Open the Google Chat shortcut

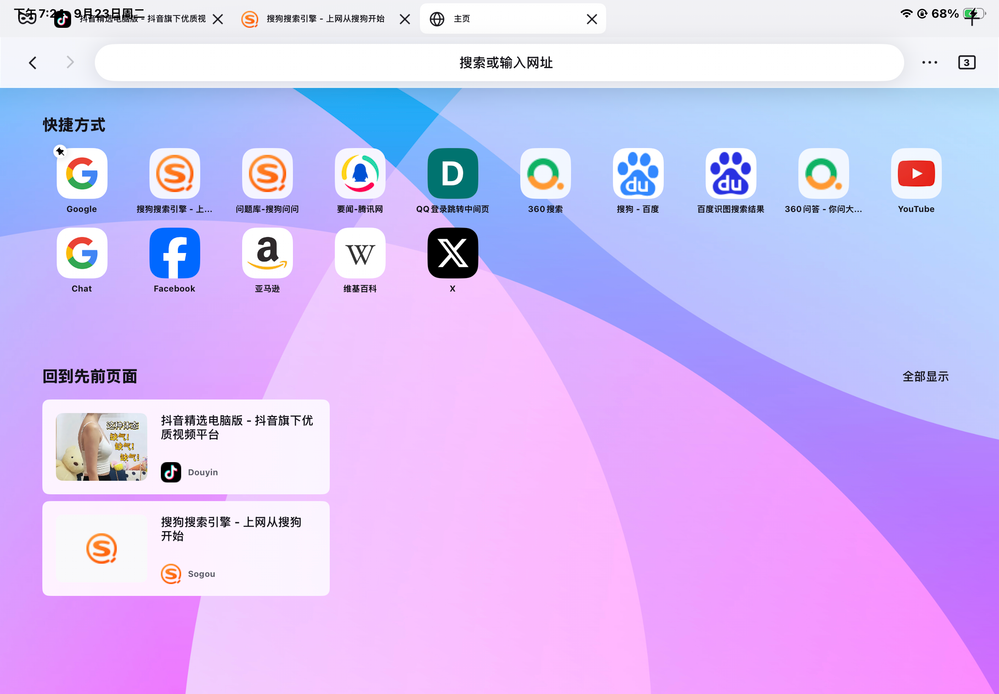(82, 253)
